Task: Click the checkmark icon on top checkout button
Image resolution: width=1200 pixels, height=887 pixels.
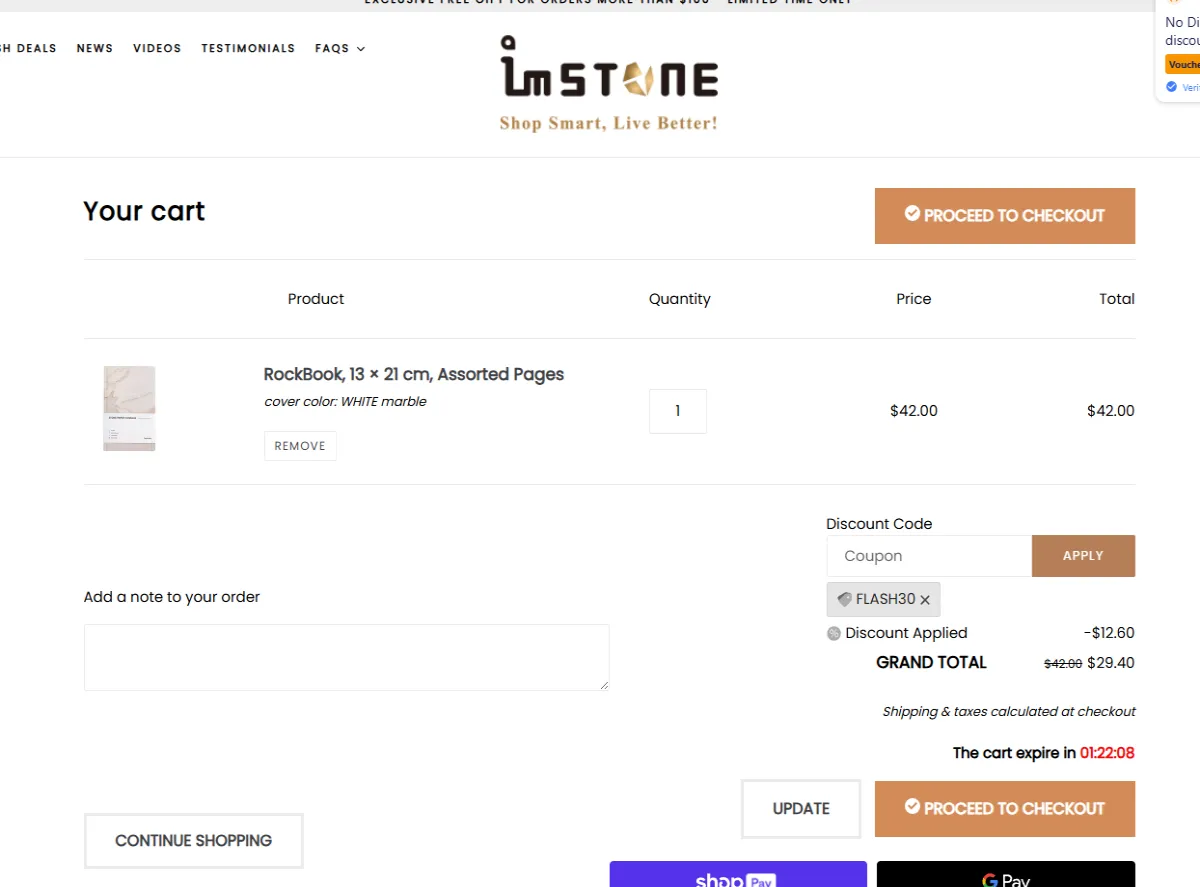Action: 912,213
